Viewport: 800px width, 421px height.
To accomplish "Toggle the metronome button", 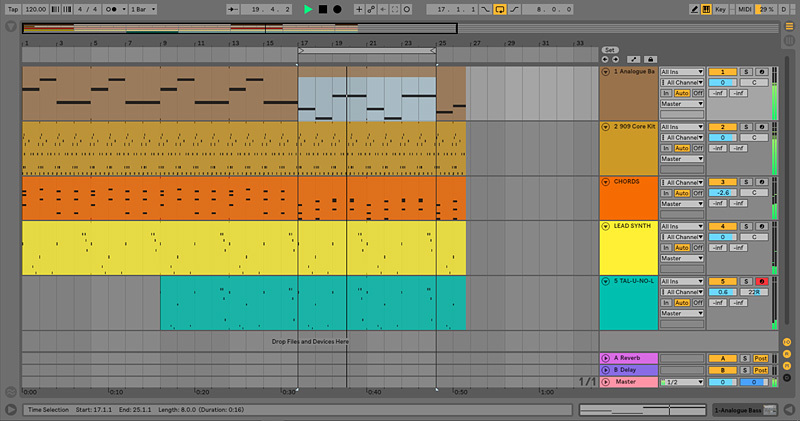I will [x=111, y=9].
